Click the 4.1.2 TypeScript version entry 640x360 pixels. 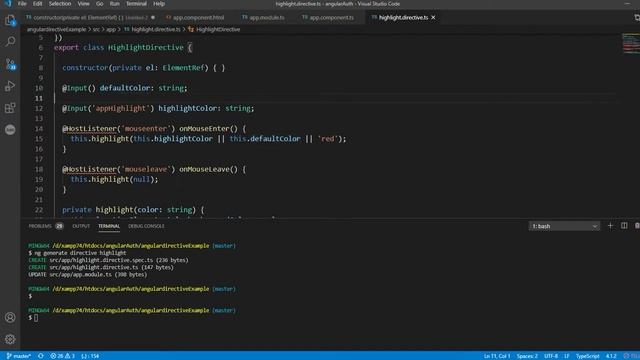[x=611, y=356]
